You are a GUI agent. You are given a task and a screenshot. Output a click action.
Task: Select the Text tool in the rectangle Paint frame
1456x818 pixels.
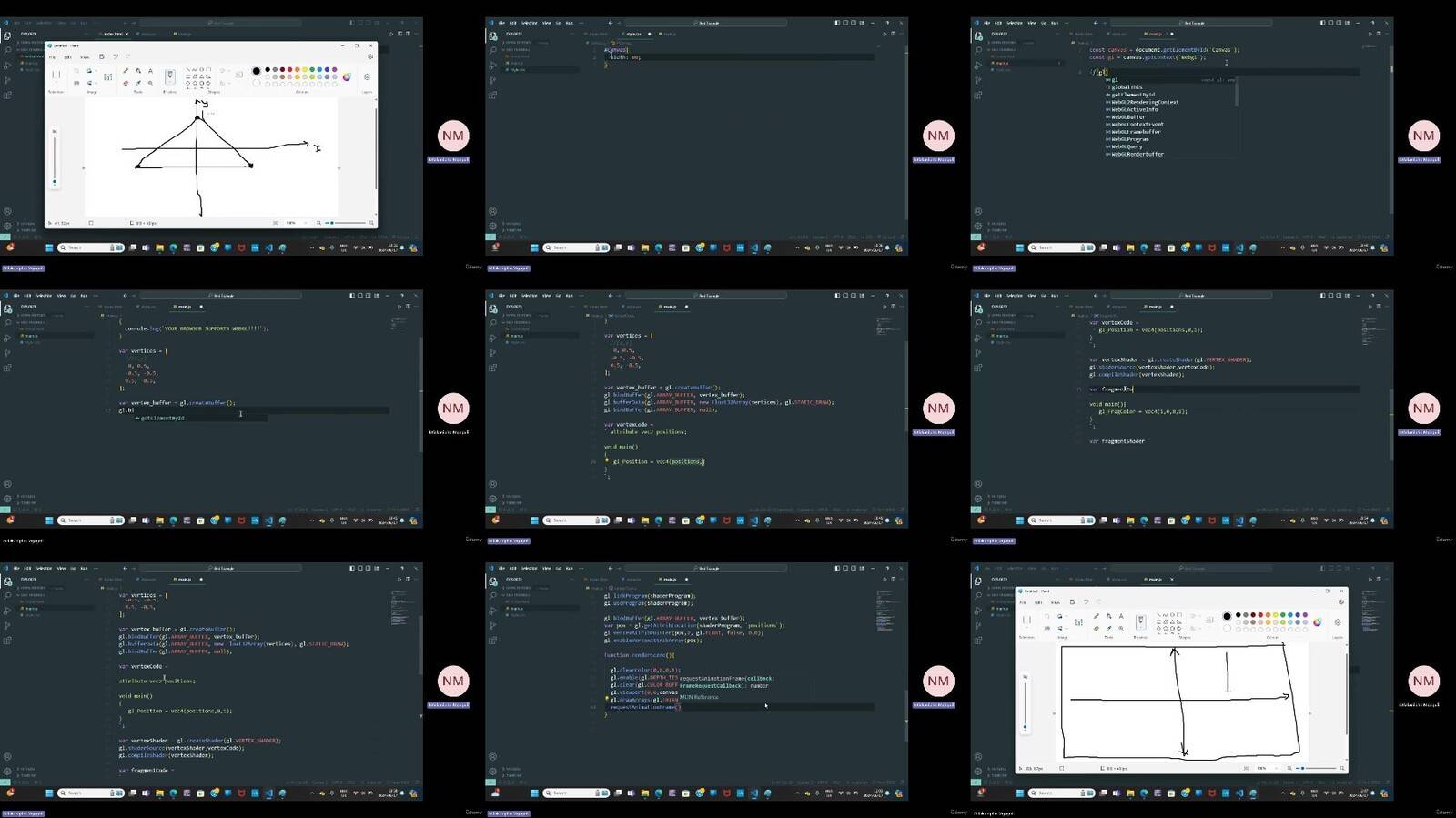pos(1121,616)
